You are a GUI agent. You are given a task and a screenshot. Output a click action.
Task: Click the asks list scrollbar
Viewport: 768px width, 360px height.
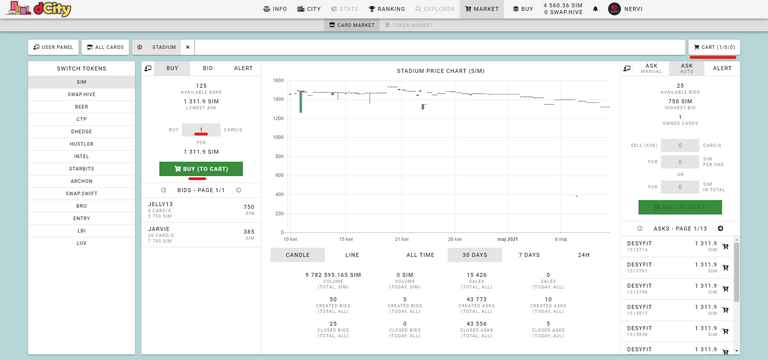[736, 271]
